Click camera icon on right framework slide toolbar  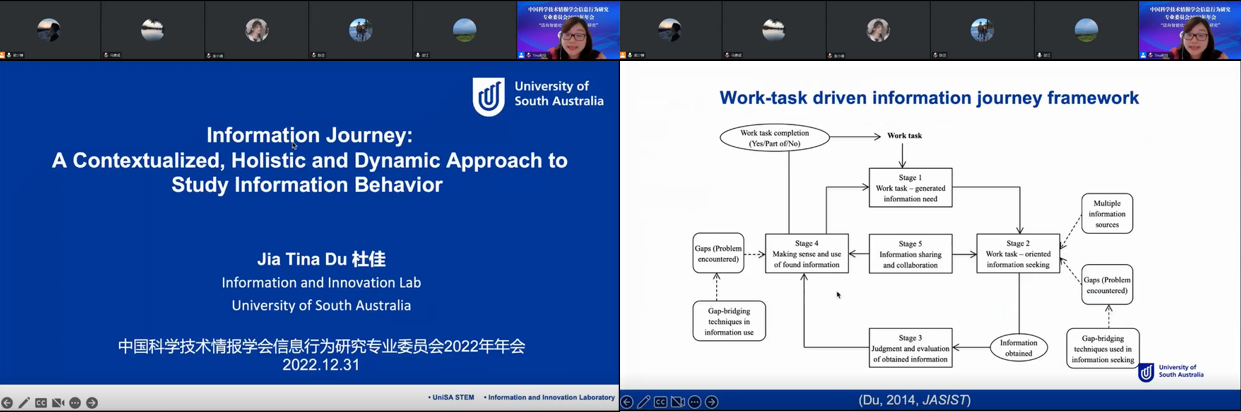[x=678, y=402]
